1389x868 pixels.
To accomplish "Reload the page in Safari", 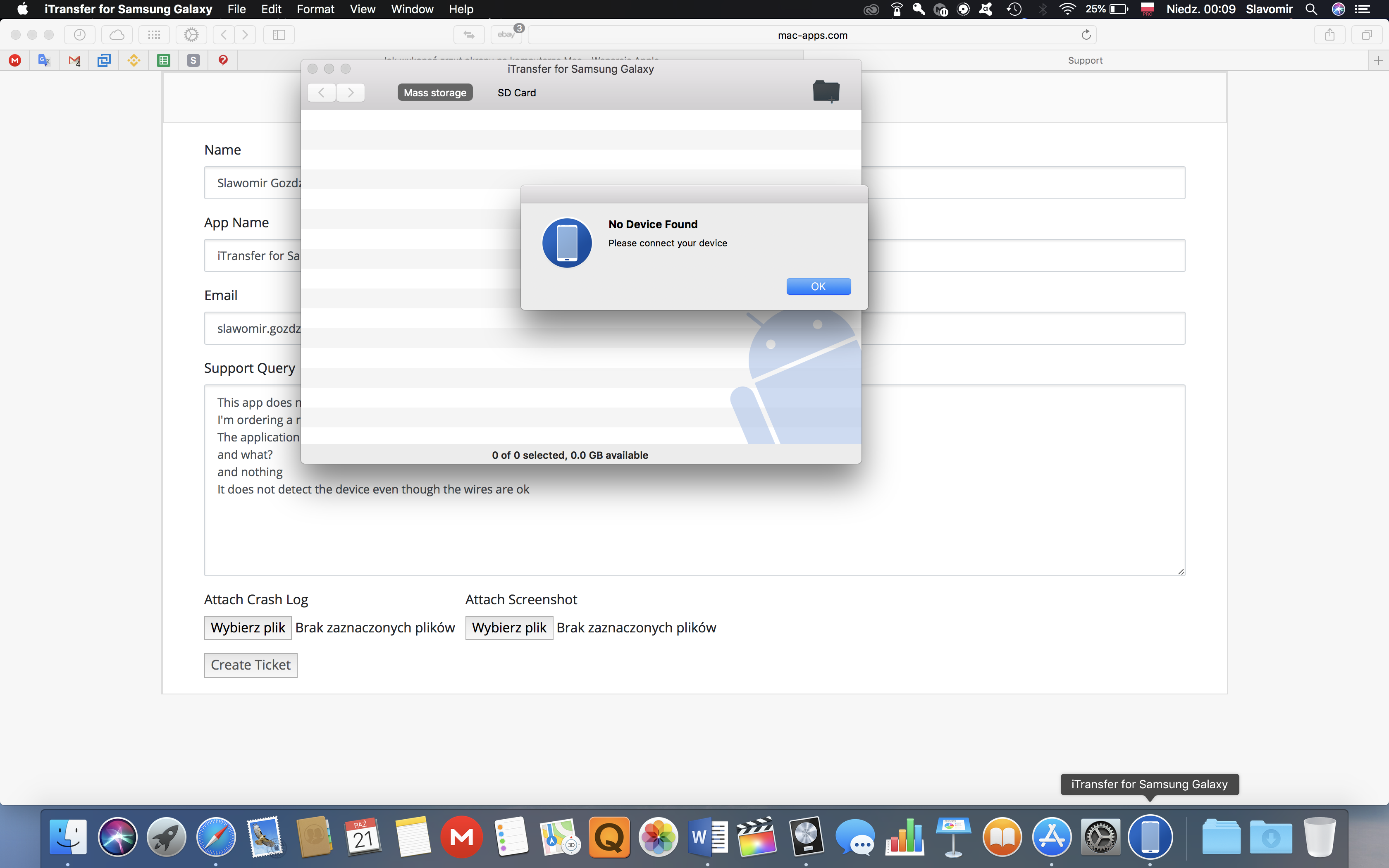I will point(1086,35).
